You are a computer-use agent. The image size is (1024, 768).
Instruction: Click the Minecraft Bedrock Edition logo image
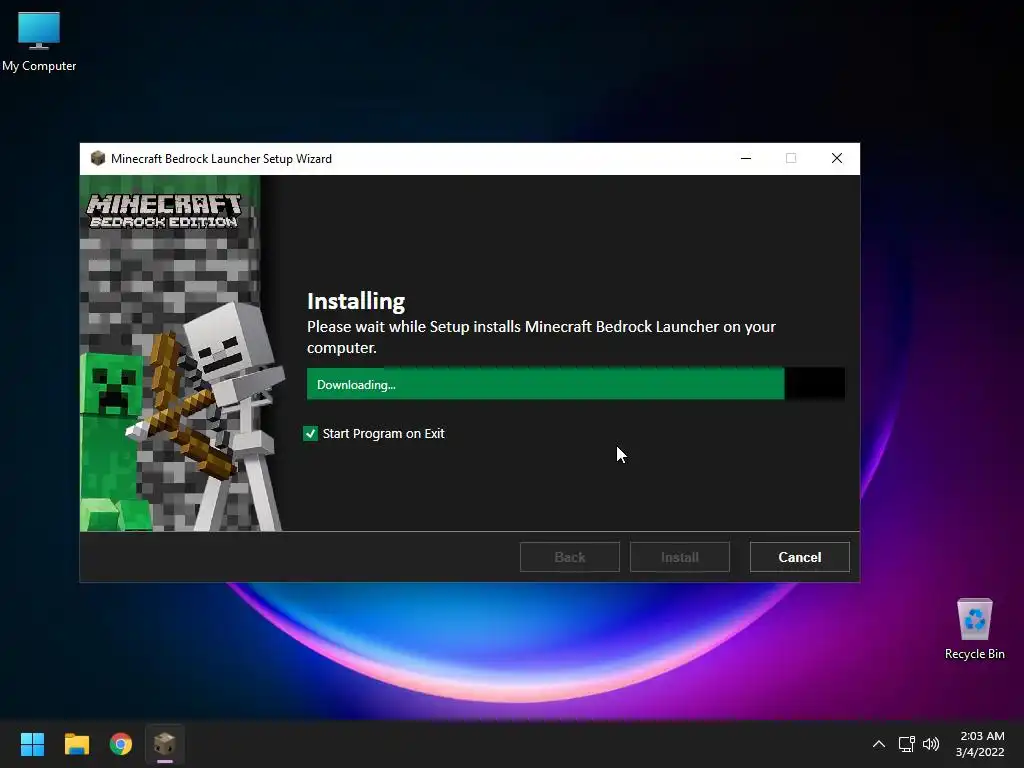(163, 211)
